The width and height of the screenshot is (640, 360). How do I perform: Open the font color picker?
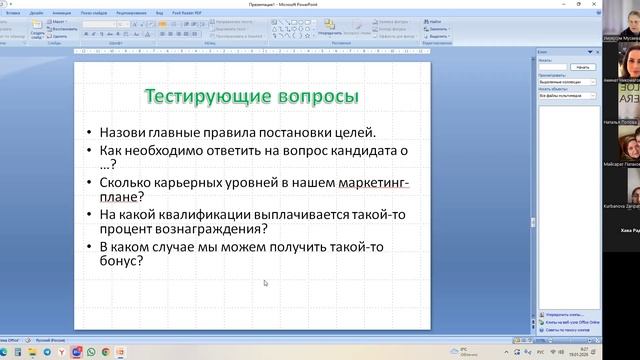(148, 34)
